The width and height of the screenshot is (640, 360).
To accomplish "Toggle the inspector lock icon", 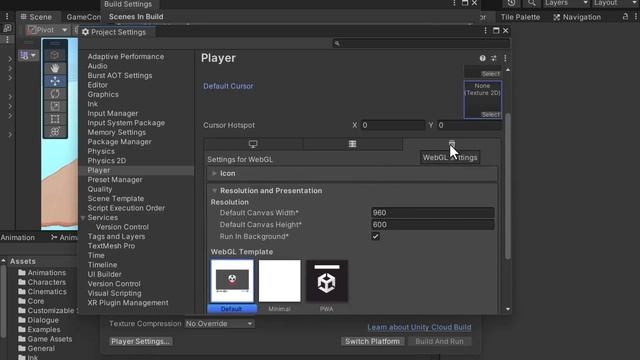I will (x=625, y=17).
